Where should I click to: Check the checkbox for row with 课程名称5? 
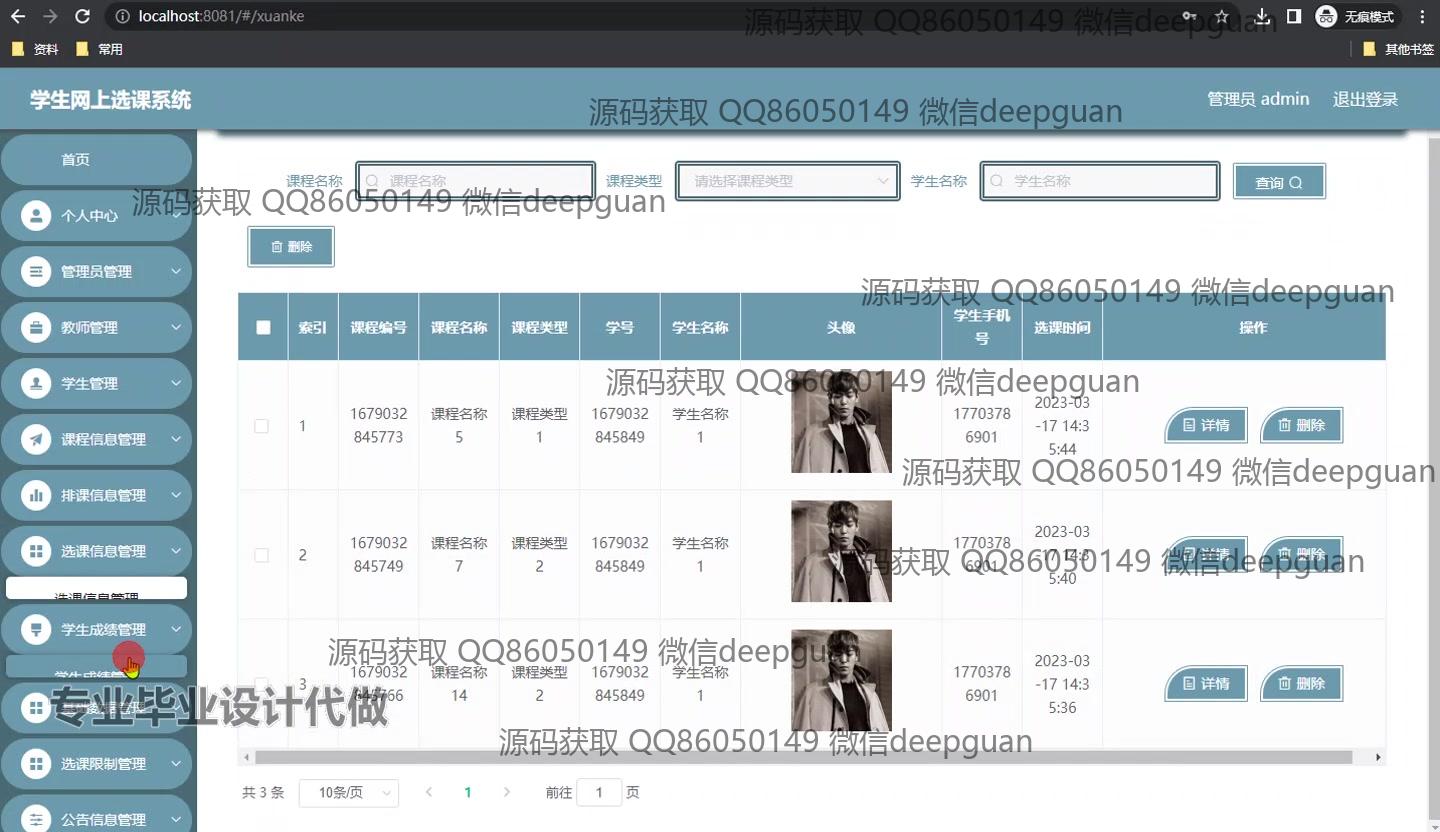(x=262, y=426)
